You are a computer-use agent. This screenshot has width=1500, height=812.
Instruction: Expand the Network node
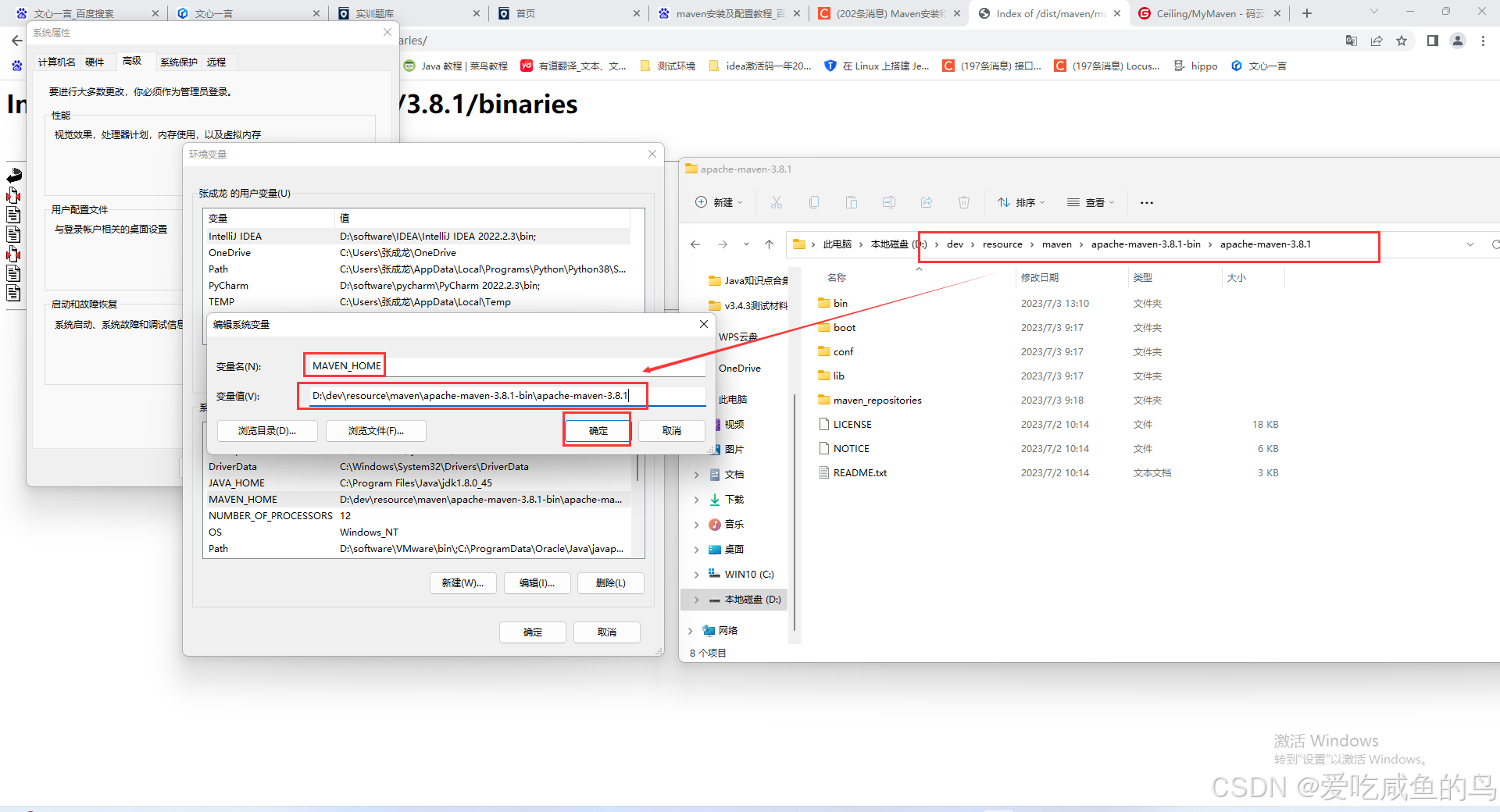690,630
